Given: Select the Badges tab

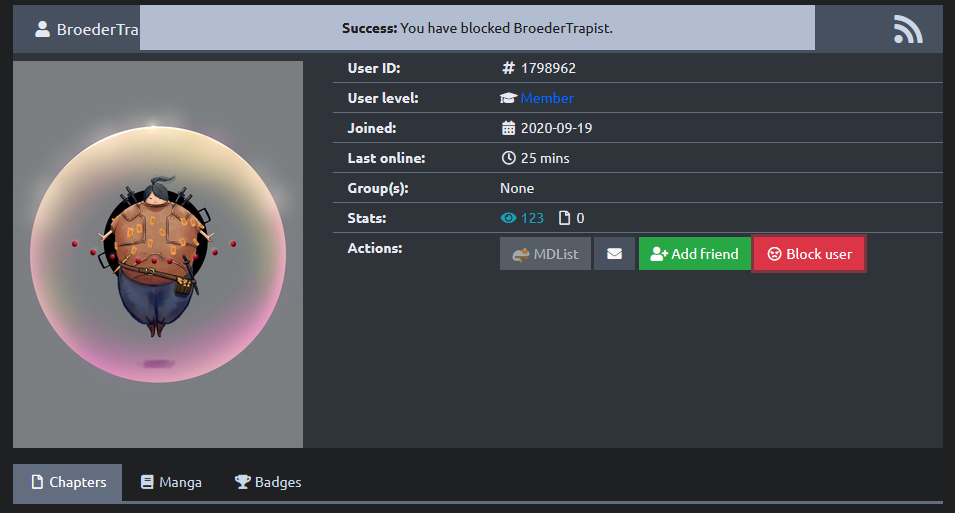Looking at the screenshot, I should (268, 482).
